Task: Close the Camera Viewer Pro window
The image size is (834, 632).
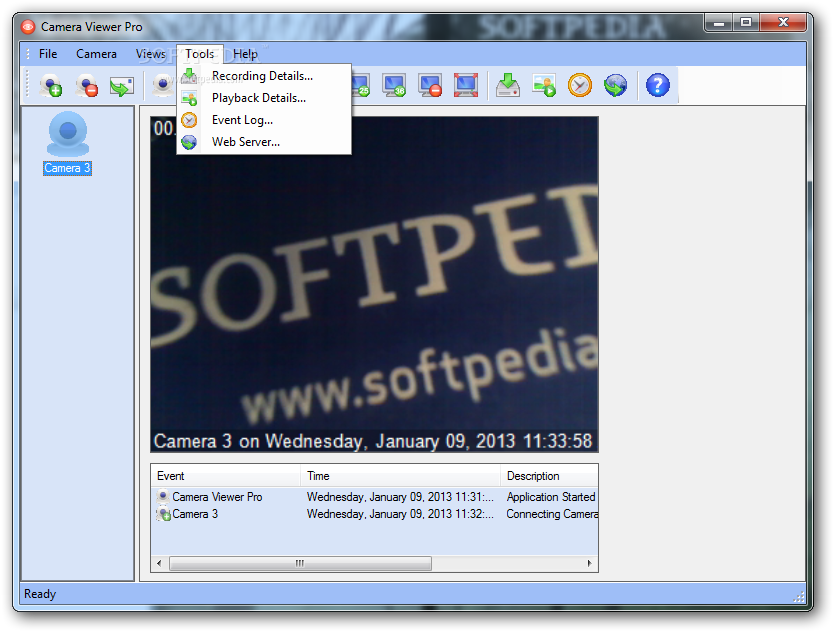Action: tap(783, 22)
